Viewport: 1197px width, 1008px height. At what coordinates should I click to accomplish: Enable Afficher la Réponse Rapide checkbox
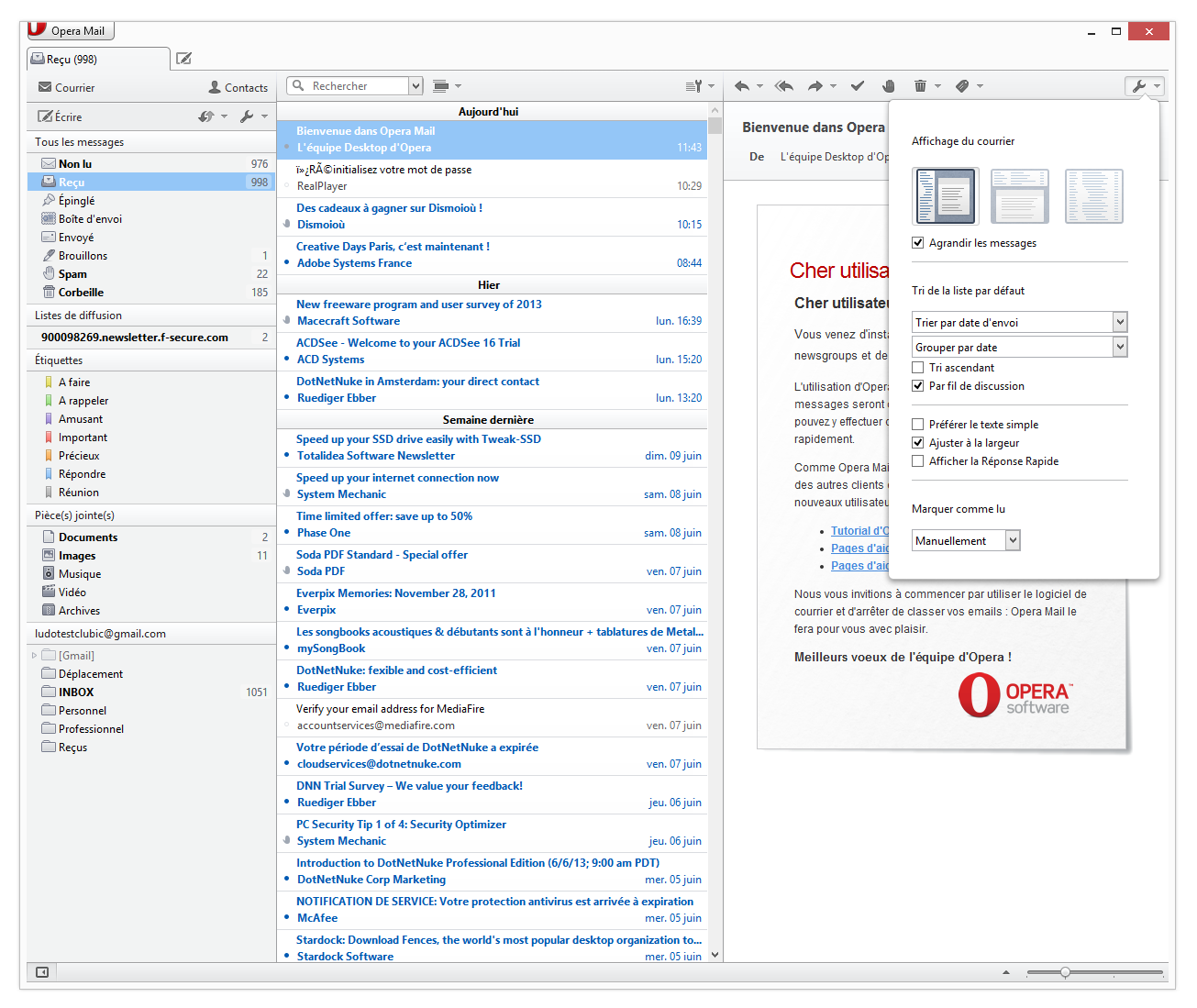pos(918,461)
